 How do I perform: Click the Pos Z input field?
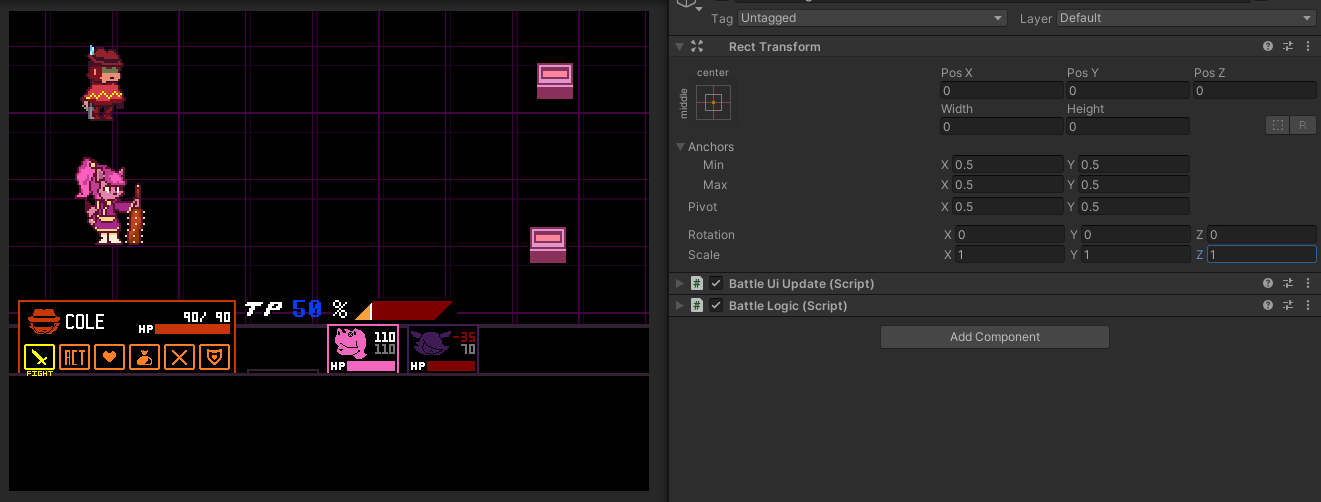[1255, 91]
